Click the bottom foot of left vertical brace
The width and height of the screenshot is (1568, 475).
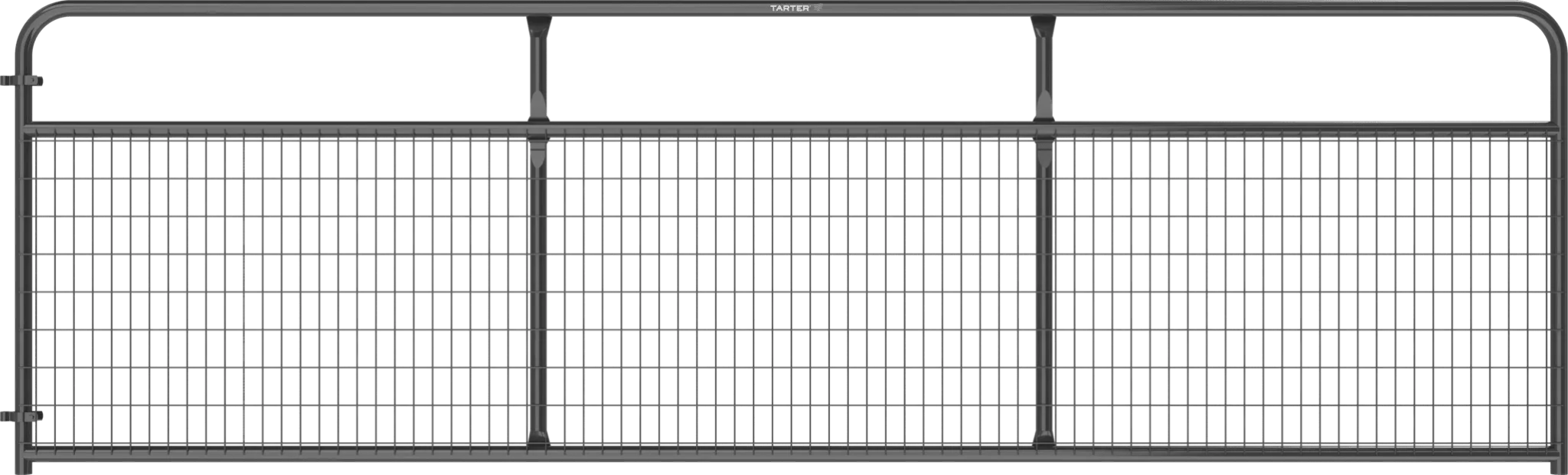[x=537, y=438]
